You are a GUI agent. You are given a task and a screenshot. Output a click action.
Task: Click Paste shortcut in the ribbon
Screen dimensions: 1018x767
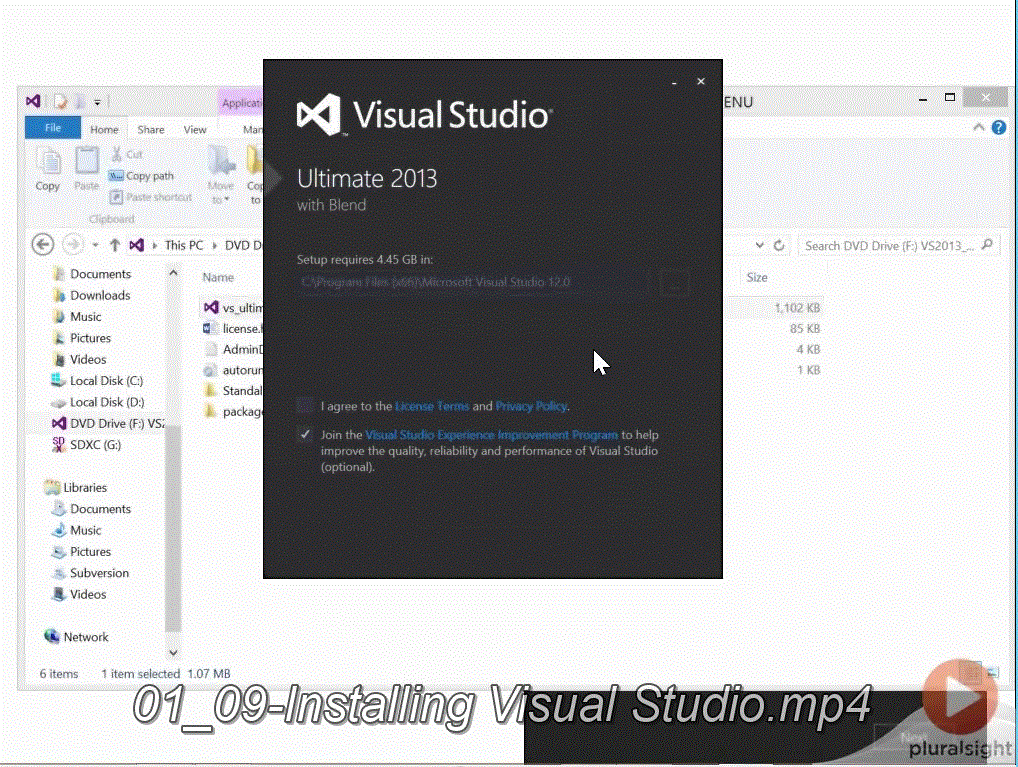tap(151, 197)
